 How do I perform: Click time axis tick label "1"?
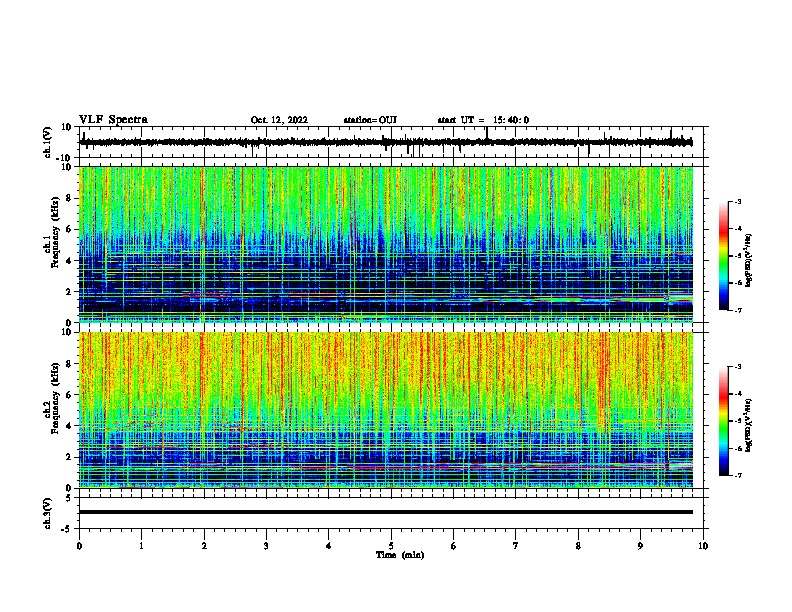click(141, 546)
